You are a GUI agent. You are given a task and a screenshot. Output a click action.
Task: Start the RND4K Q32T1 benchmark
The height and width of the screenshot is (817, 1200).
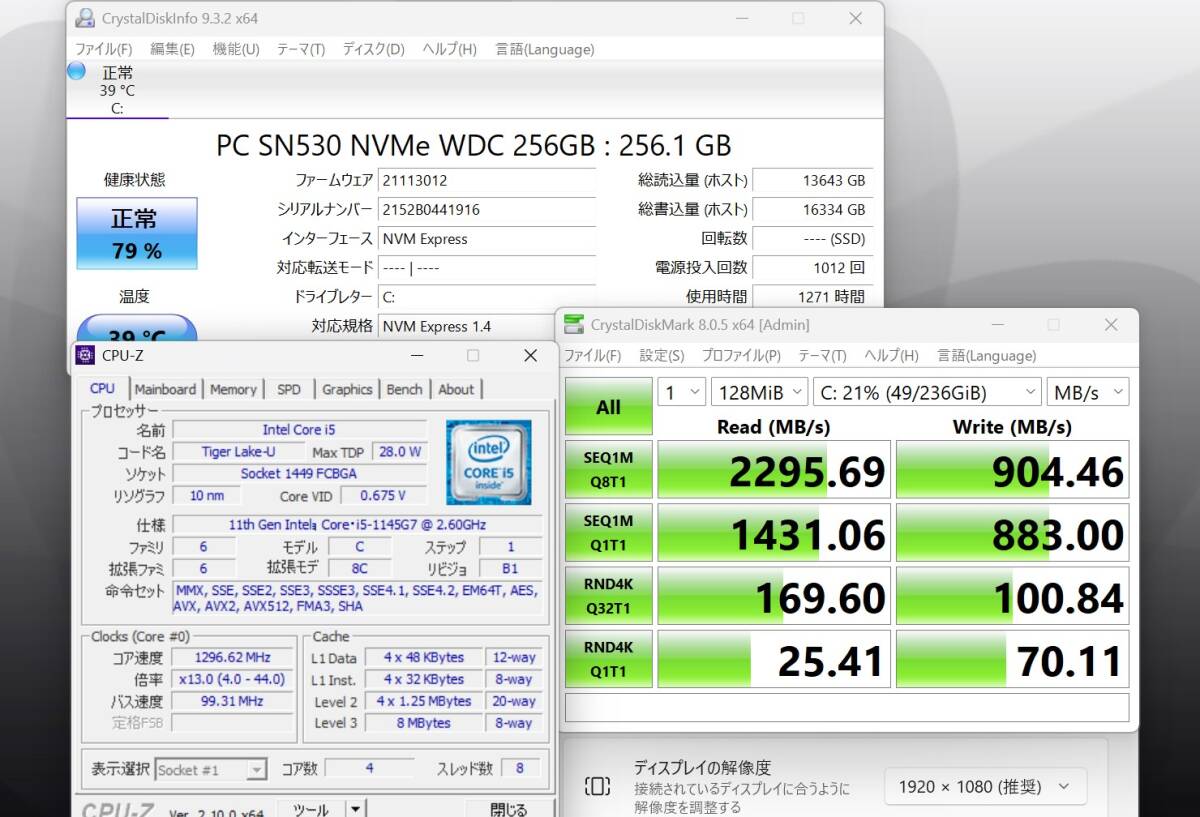pos(608,596)
